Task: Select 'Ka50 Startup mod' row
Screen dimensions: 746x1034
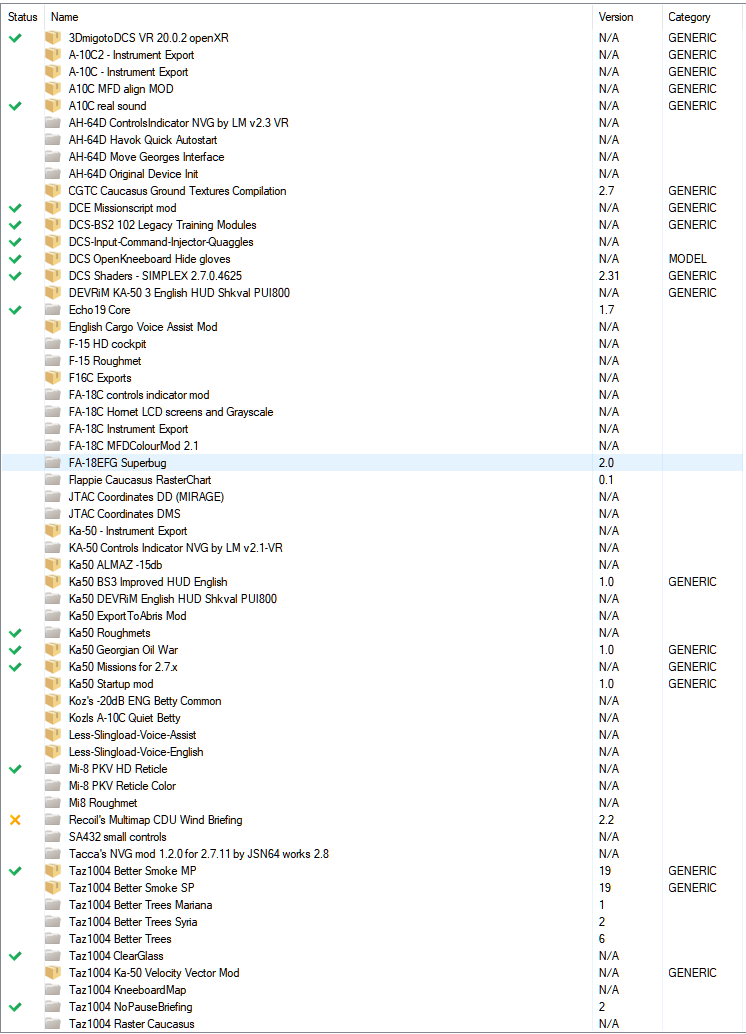Action: pos(373,684)
